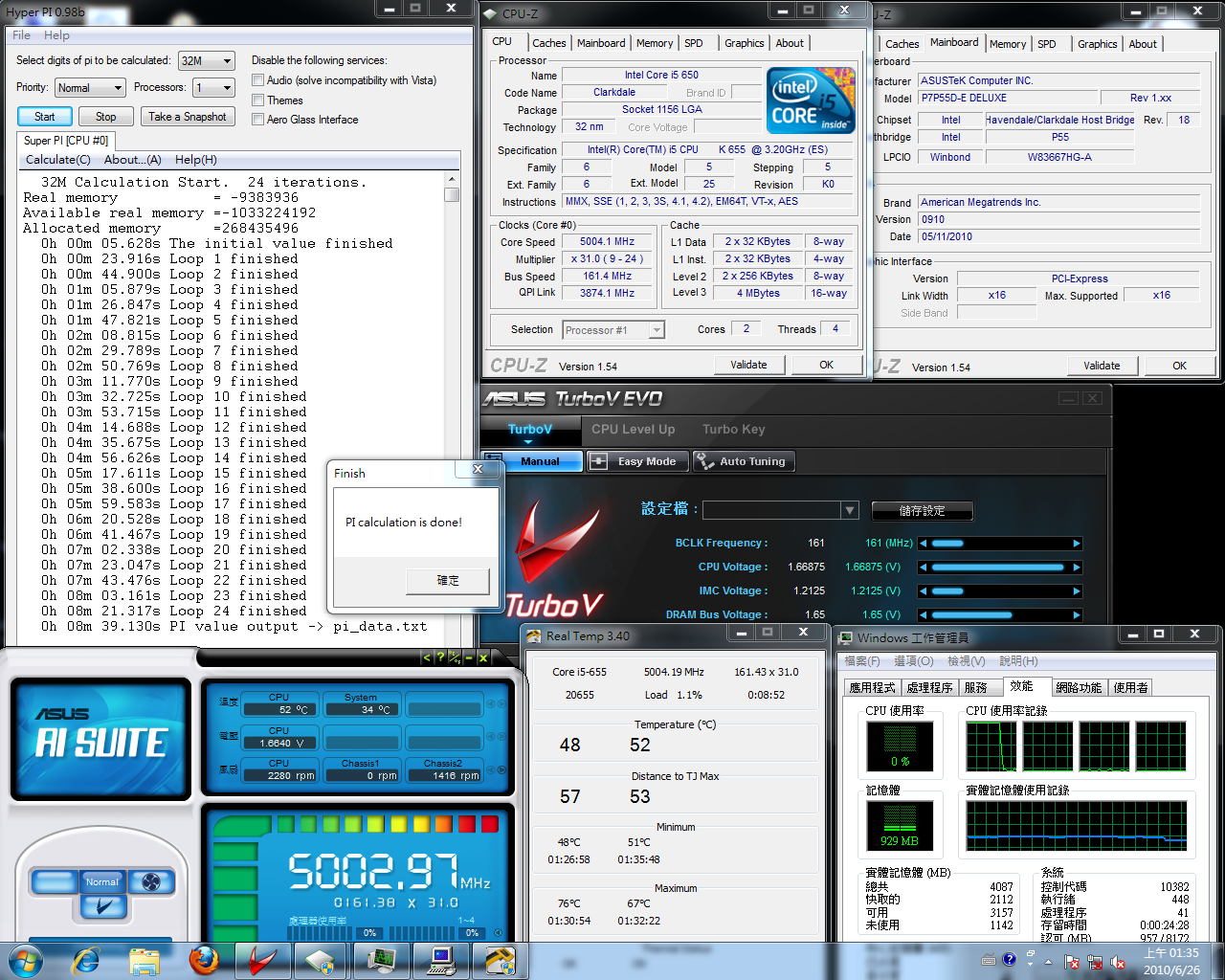
Task: Toggle Themes service checkbox
Action: pos(257,100)
